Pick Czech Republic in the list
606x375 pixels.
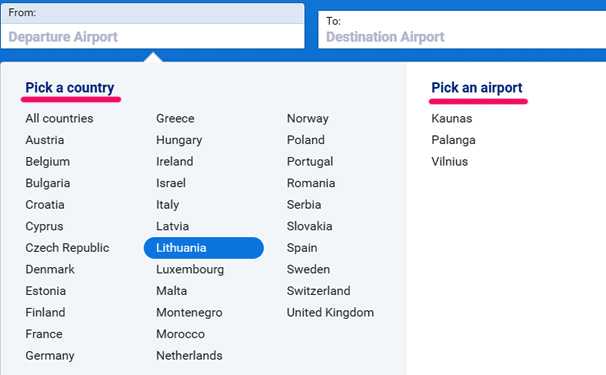coord(67,248)
